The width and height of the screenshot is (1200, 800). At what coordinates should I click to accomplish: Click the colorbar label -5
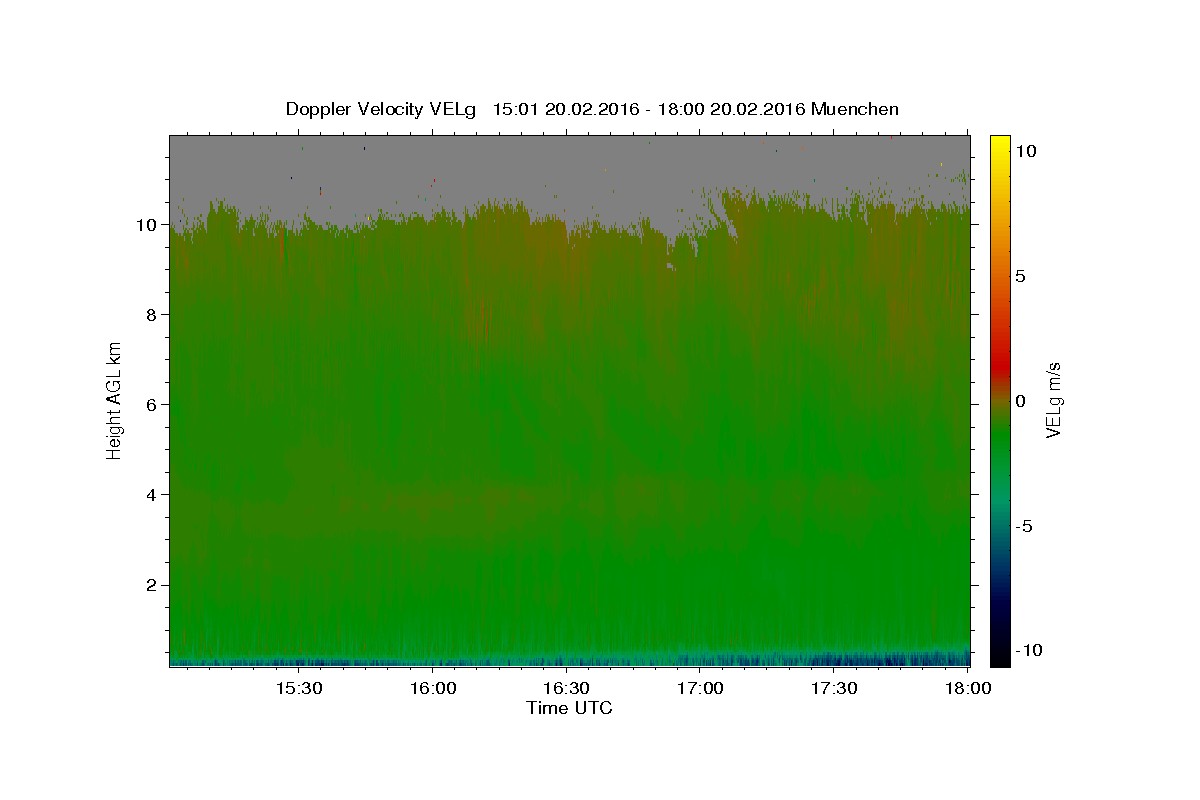[x=1025, y=526]
